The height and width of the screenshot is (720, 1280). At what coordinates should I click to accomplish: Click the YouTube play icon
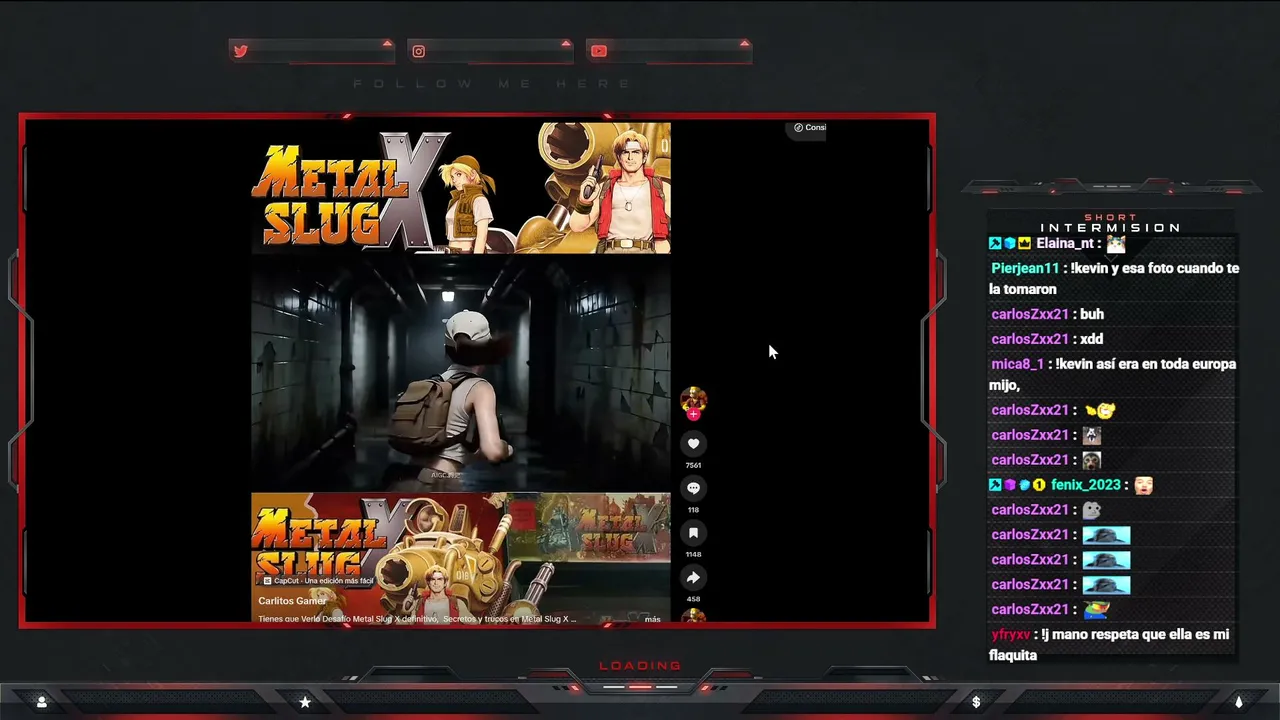(x=598, y=51)
